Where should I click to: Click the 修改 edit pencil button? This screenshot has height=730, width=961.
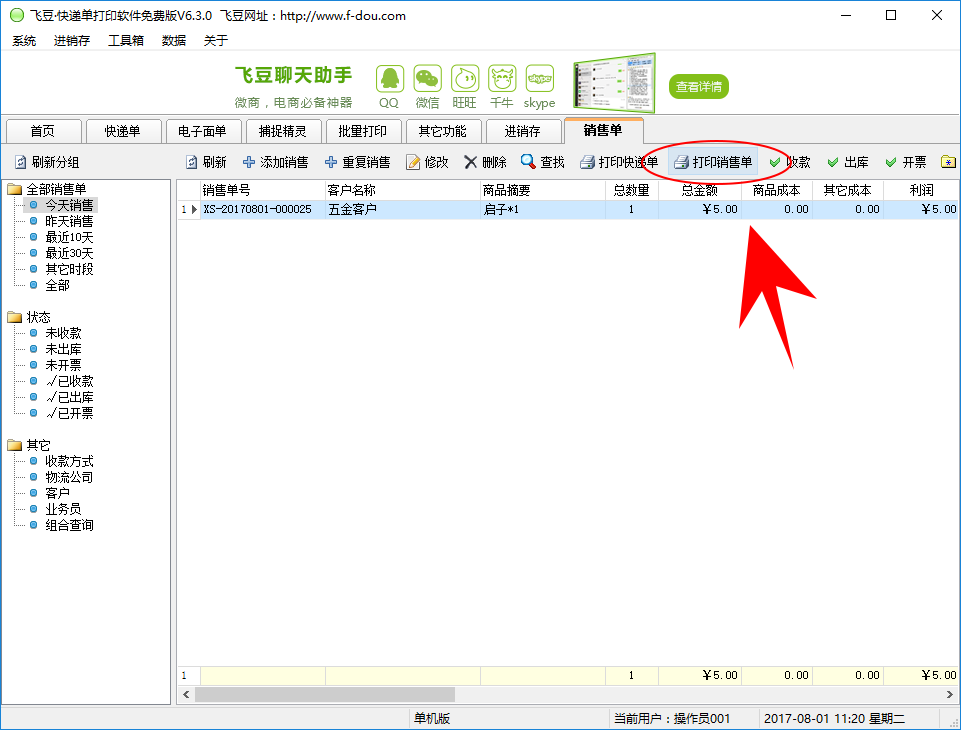(x=427, y=162)
